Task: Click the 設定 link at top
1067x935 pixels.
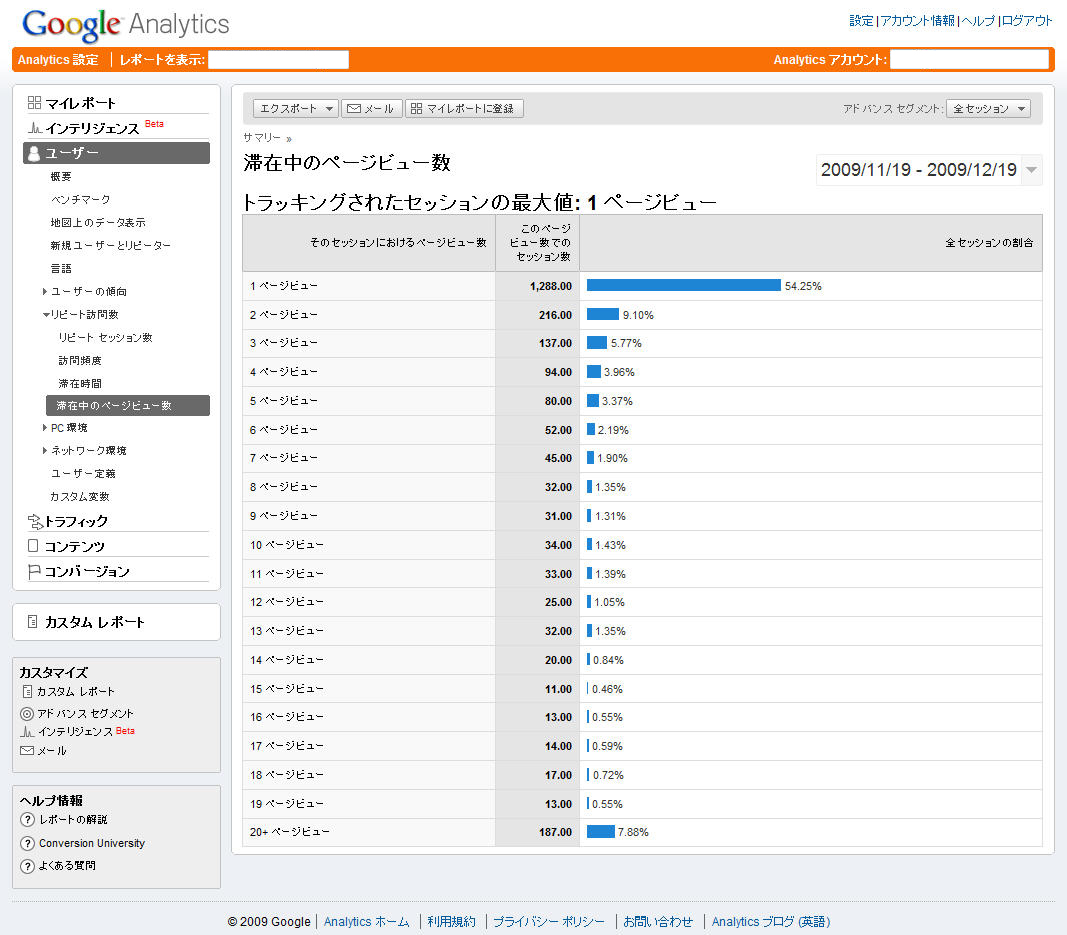Action: coord(861,21)
